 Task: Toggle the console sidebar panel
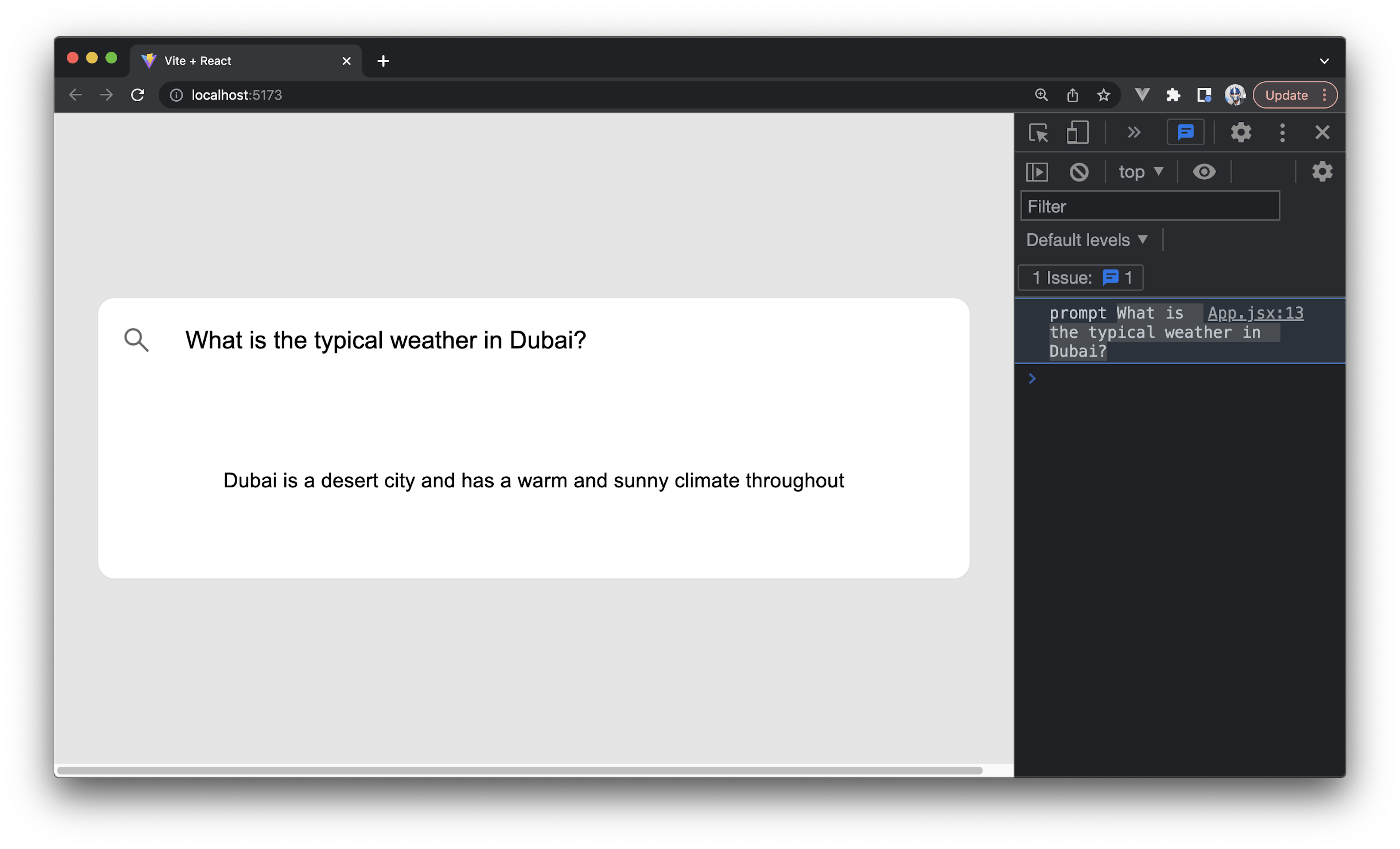tap(1037, 172)
